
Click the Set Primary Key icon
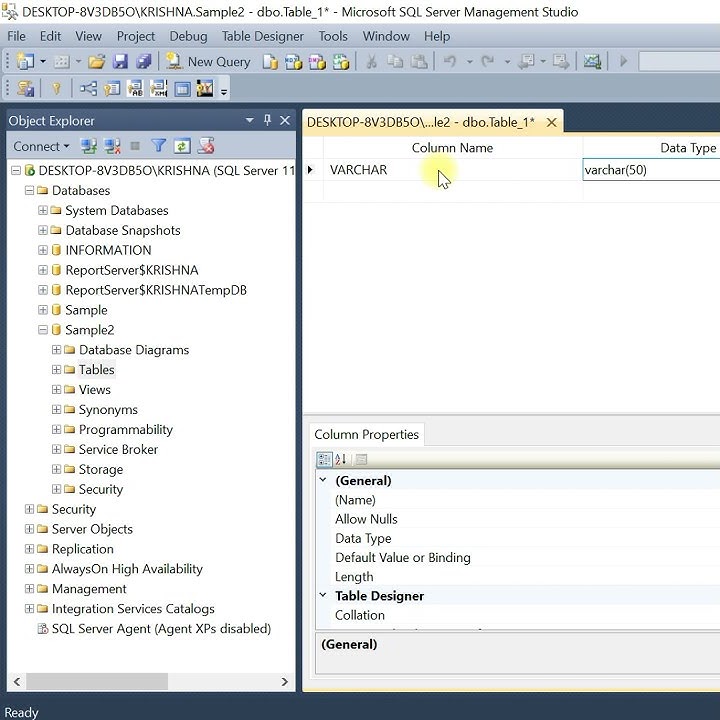56,88
